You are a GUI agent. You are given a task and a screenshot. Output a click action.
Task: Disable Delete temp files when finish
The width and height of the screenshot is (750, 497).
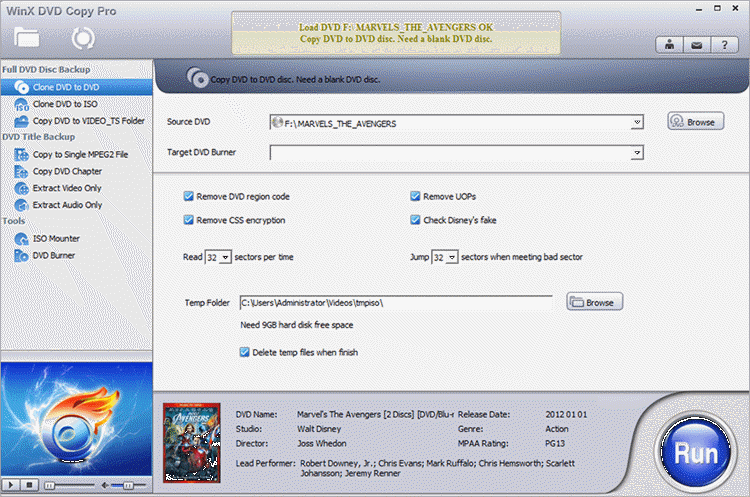pyautogui.click(x=245, y=352)
